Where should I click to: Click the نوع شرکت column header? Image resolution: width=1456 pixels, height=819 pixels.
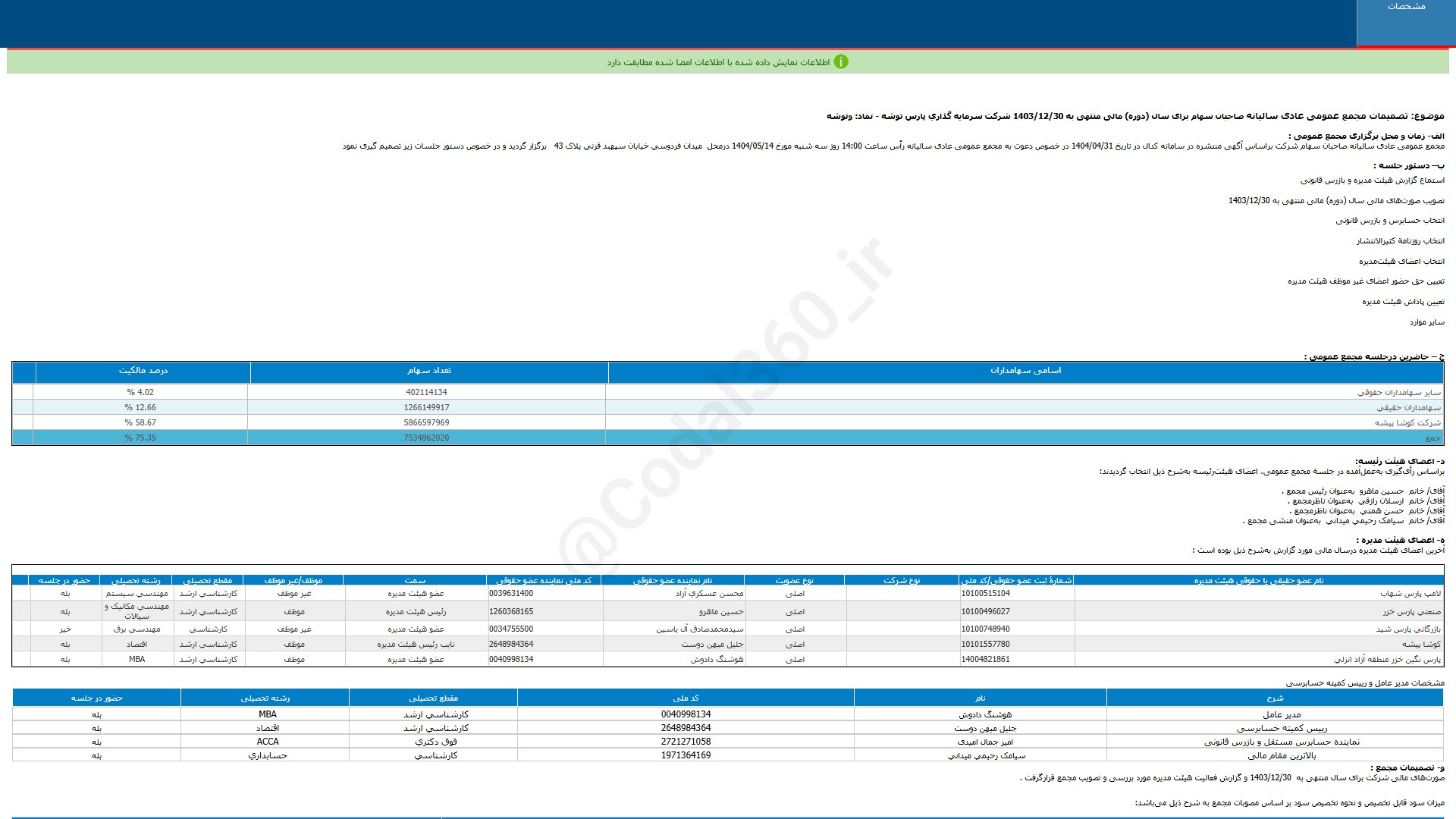902,580
